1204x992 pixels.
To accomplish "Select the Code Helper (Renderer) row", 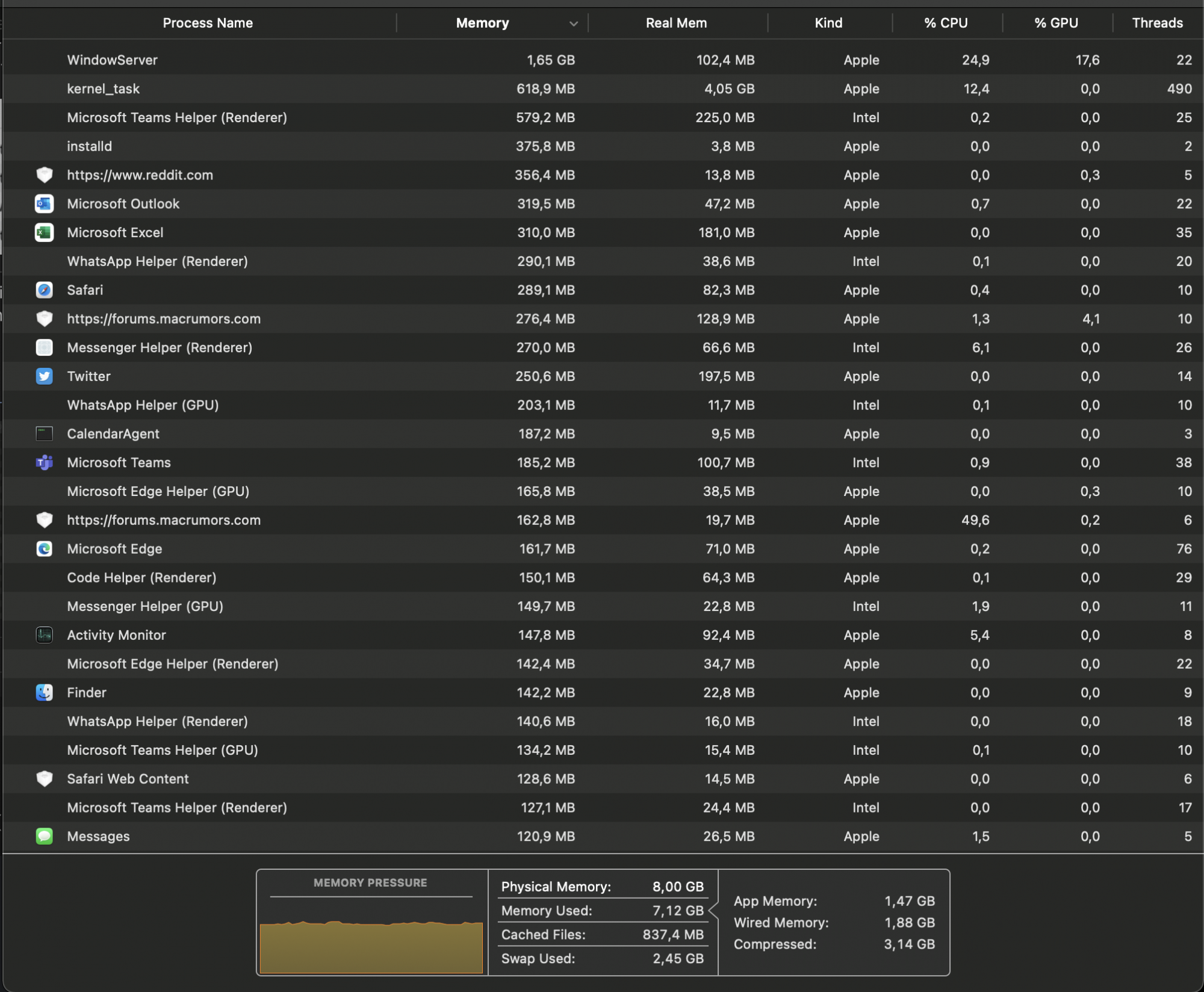I will pyautogui.click(x=603, y=578).
